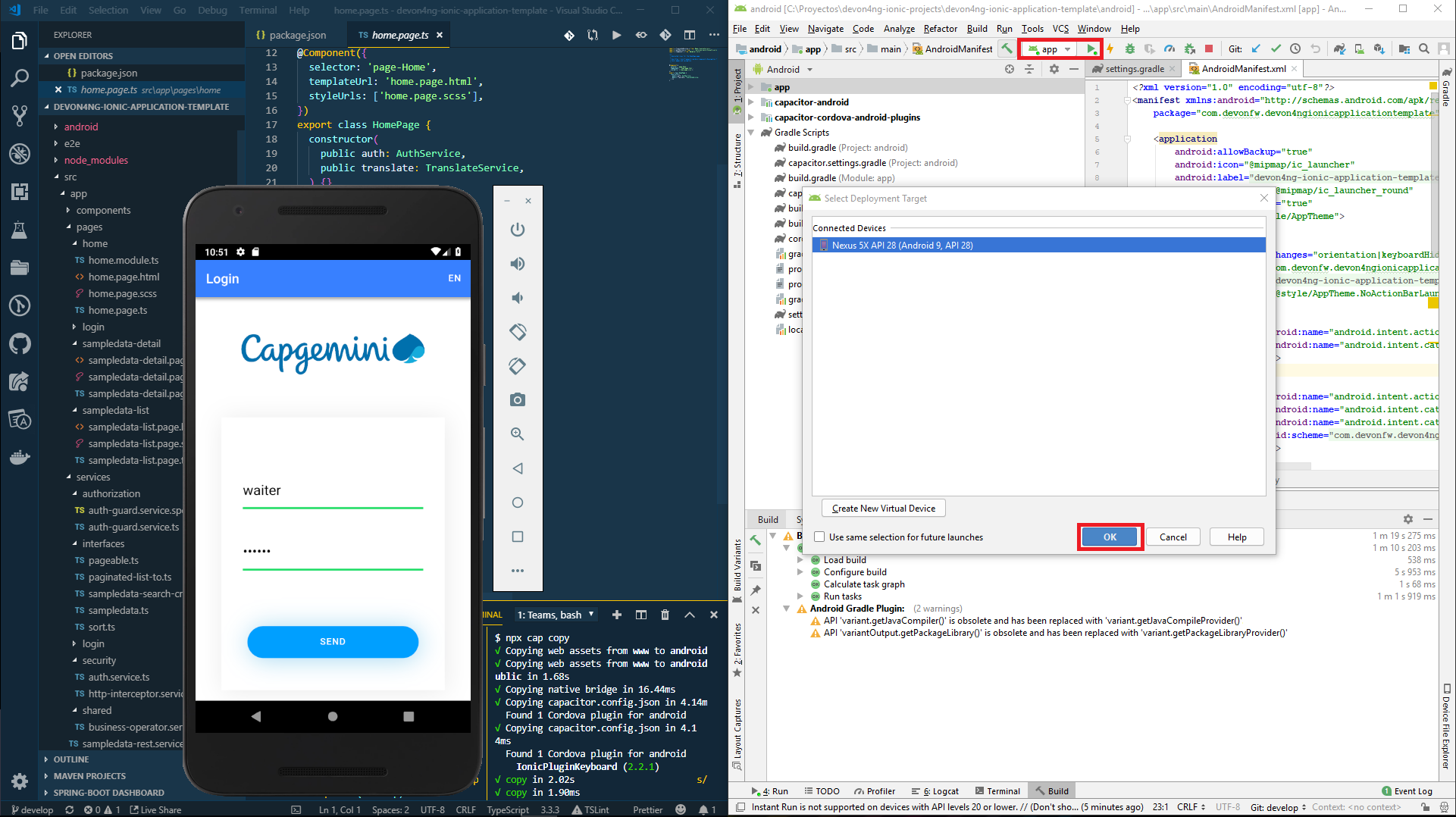
Task: Open the app run configuration dropdown
Action: pyautogui.click(x=1050, y=49)
